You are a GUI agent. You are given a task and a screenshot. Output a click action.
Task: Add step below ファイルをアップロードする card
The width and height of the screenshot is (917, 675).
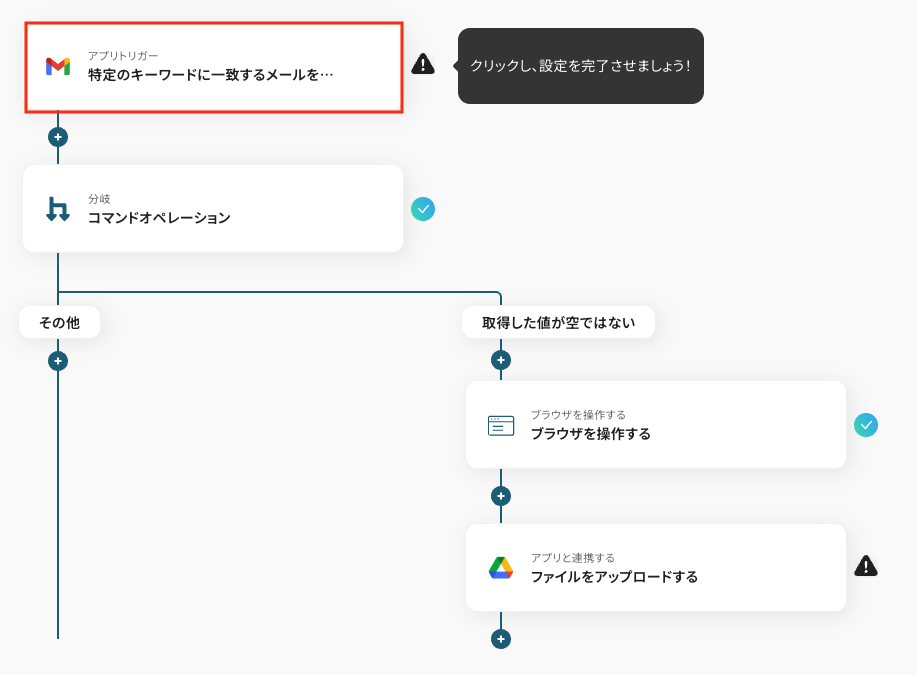[501, 639]
